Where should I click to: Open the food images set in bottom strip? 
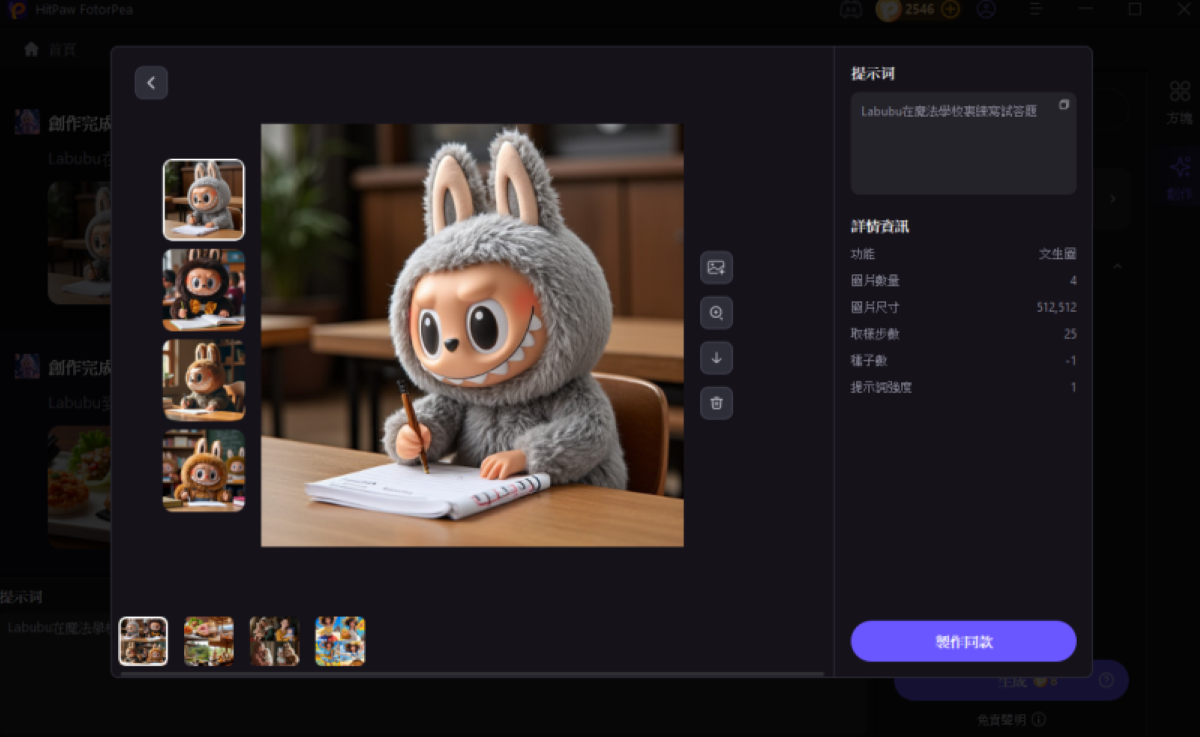[209, 641]
